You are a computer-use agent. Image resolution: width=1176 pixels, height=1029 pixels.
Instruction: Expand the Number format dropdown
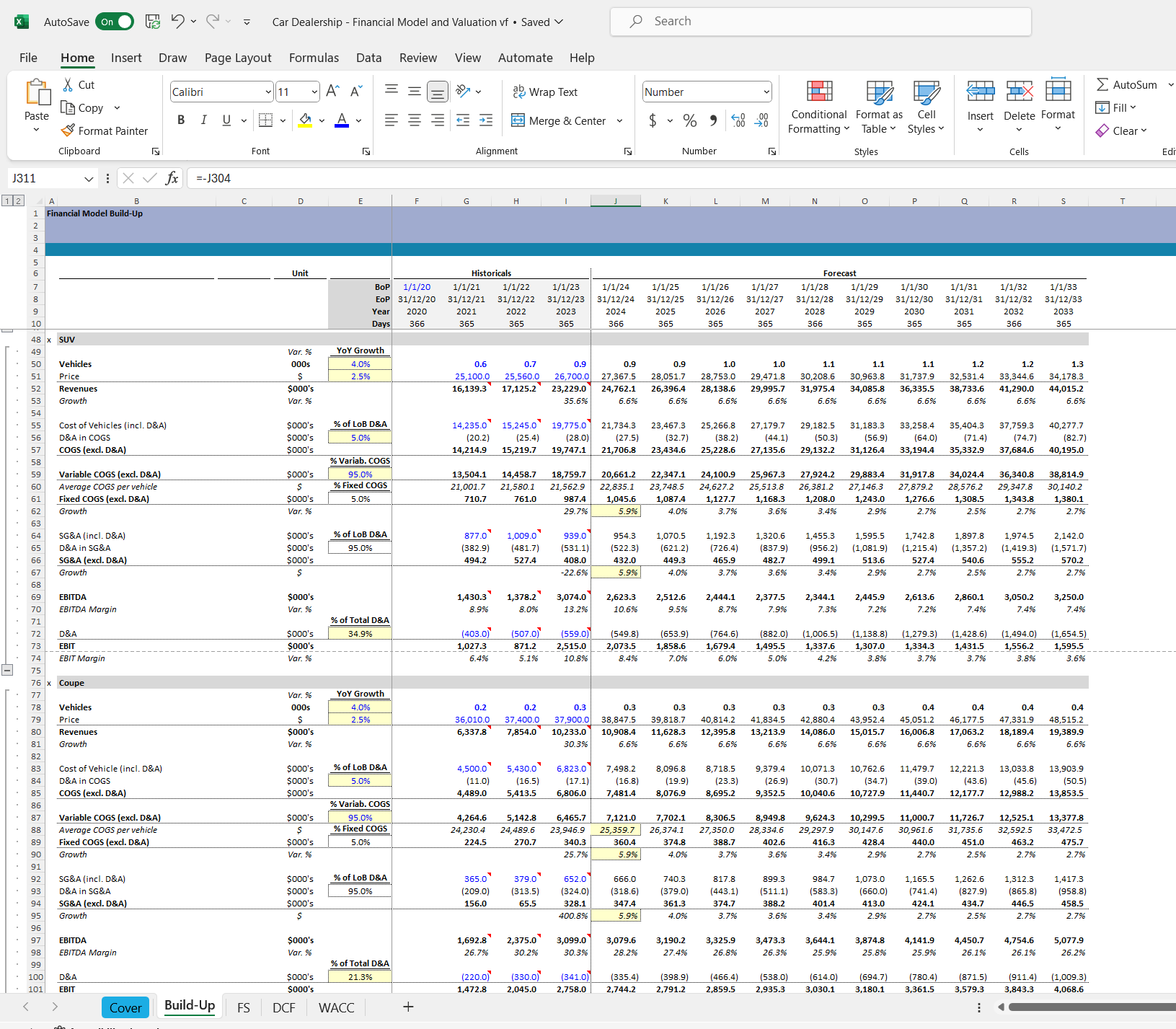pos(766,92)
